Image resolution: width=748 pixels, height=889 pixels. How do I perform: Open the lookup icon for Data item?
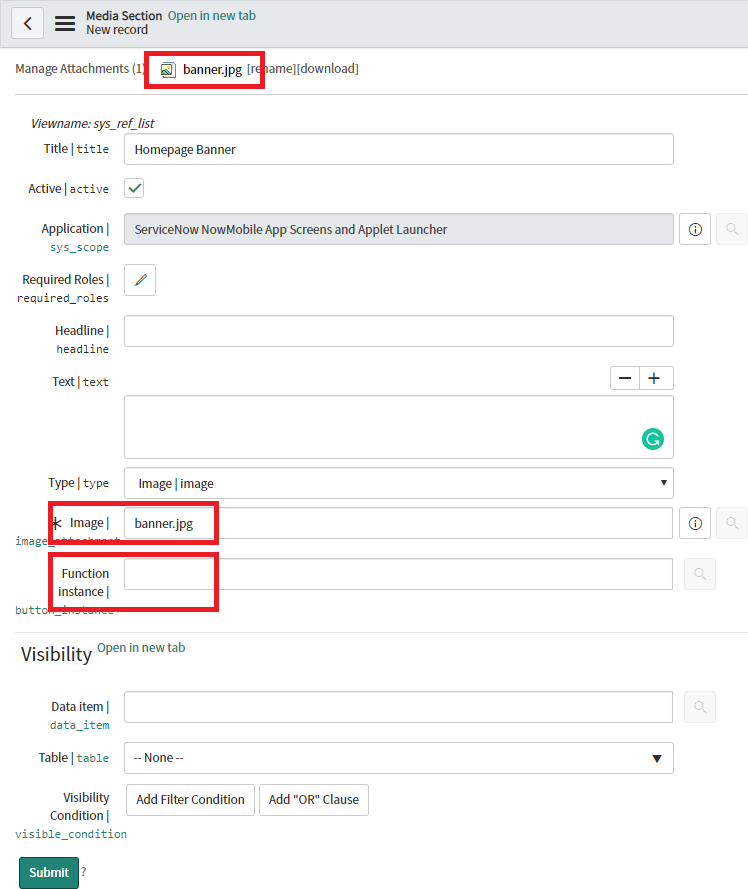[700, 707]
